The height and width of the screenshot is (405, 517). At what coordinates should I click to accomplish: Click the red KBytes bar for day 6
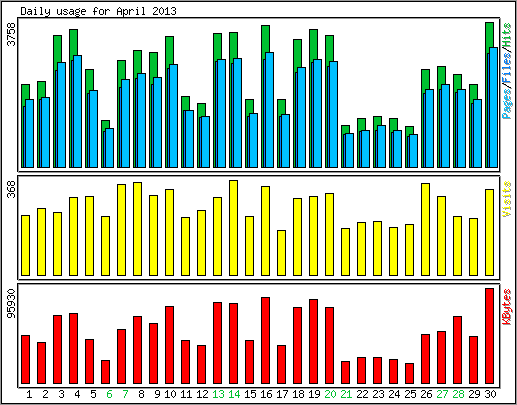(x=106, y=372)
